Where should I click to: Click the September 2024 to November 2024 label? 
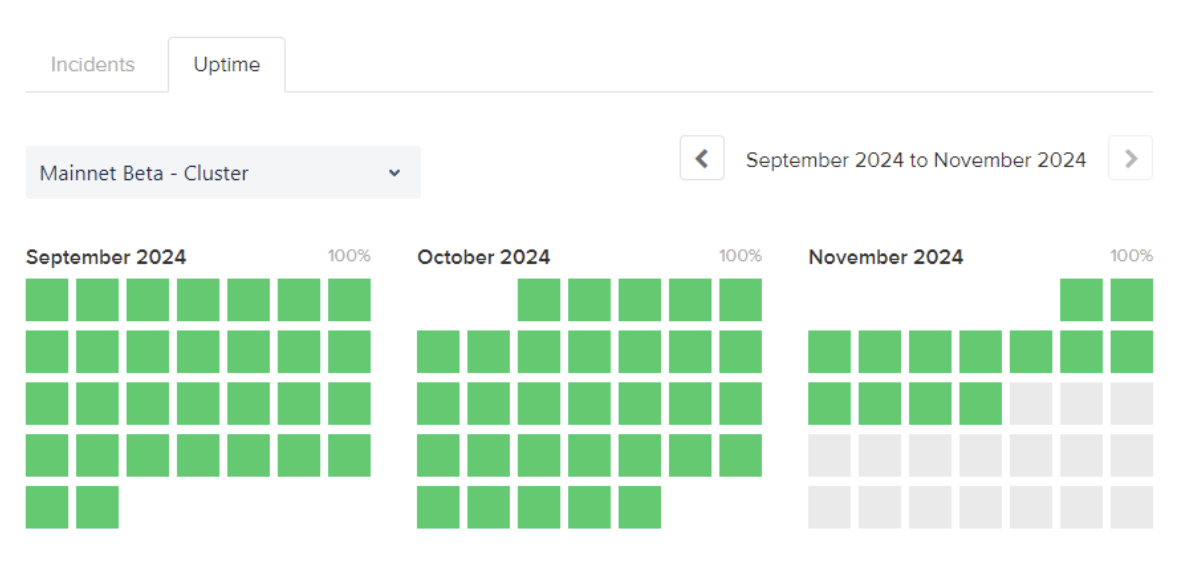pyautogui.click(x=916, y=160)
